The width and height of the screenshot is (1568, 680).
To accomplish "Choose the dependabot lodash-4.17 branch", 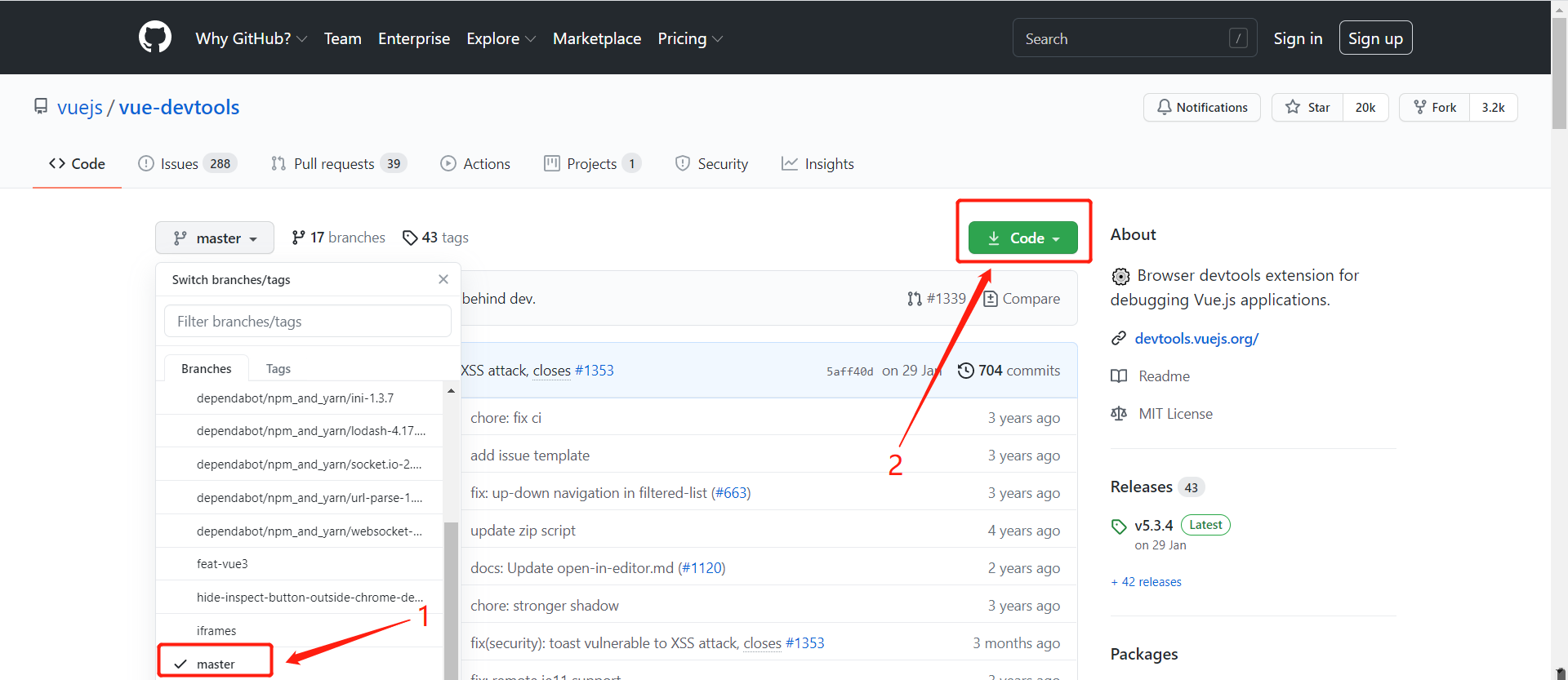I will [300, 431].
